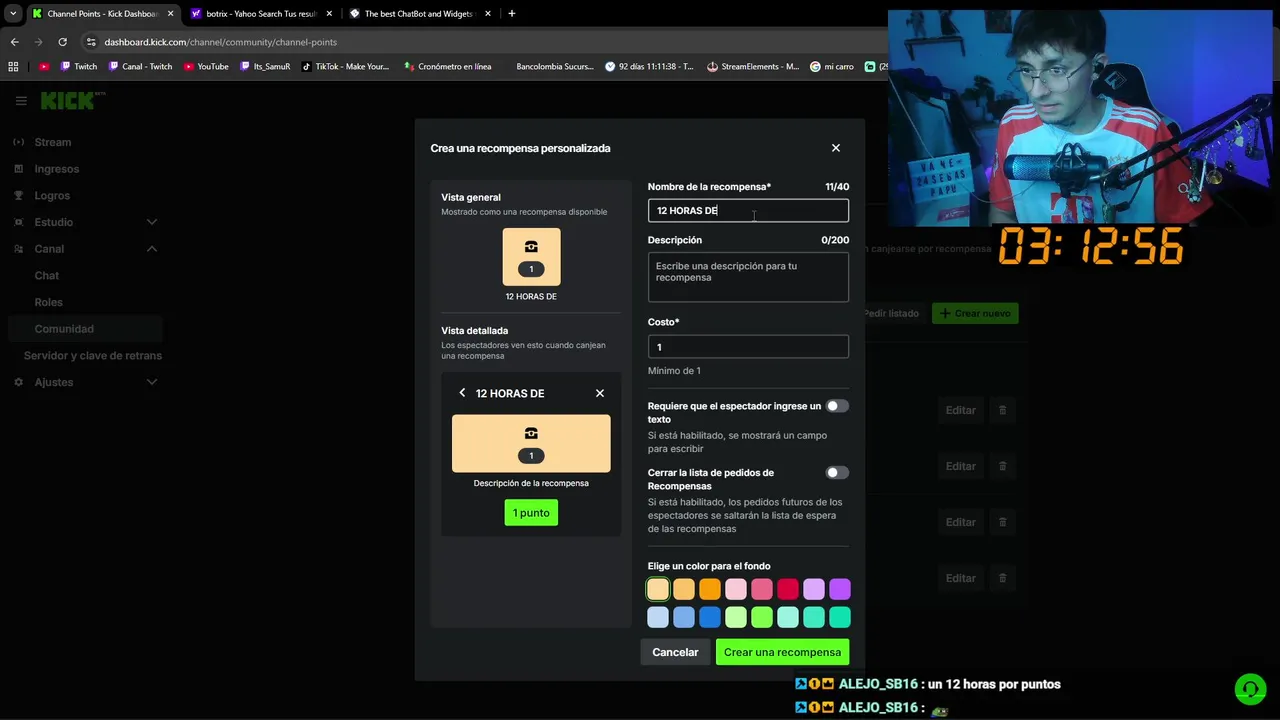Viewport: 1280px width, 720px height.
Task: Select the light peach background color
Action: click(658, 590)
